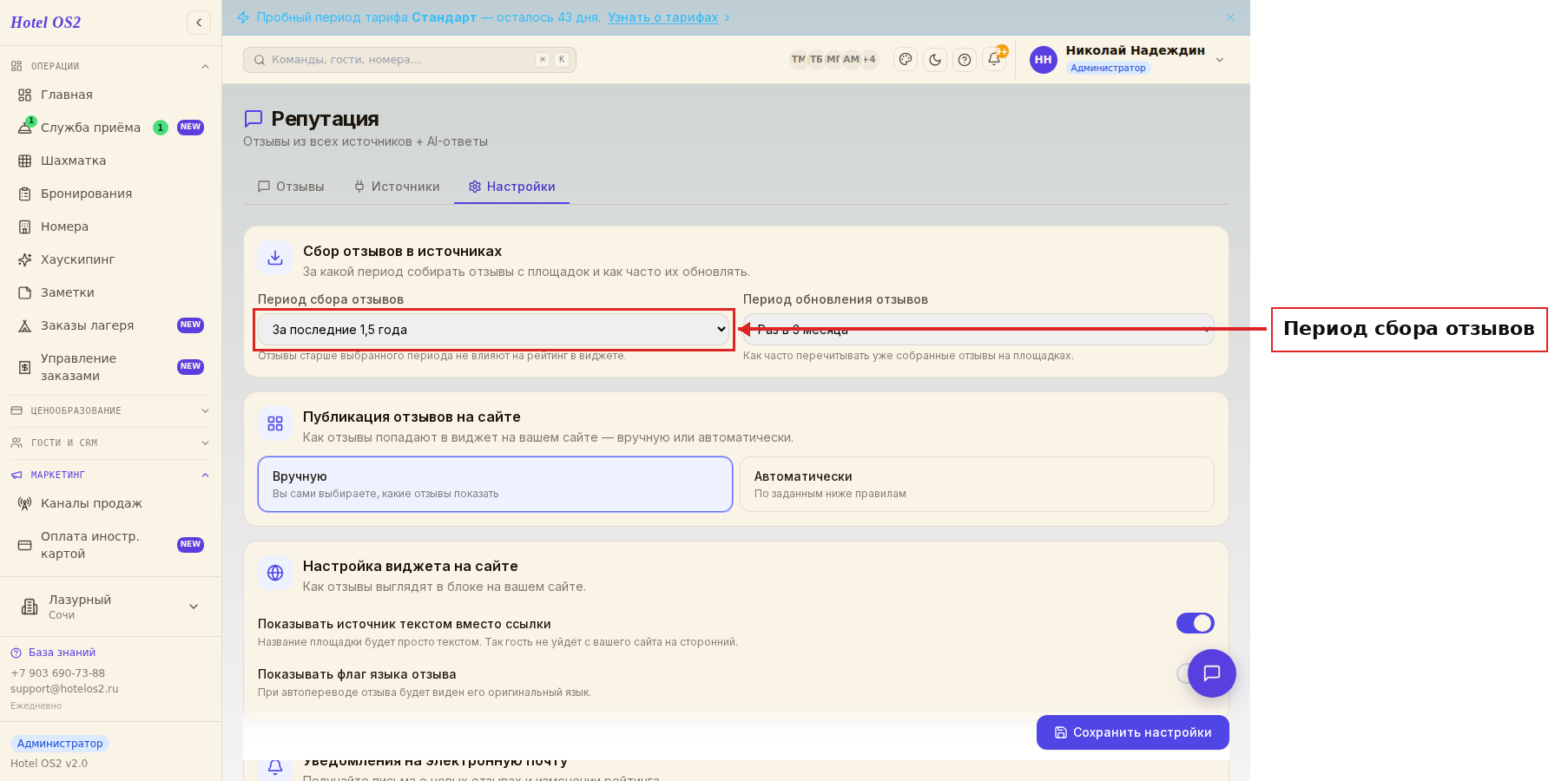Open the Период обновления отзывов dropdown
This screenshot has width=1568, height=781.
[978, 330]
